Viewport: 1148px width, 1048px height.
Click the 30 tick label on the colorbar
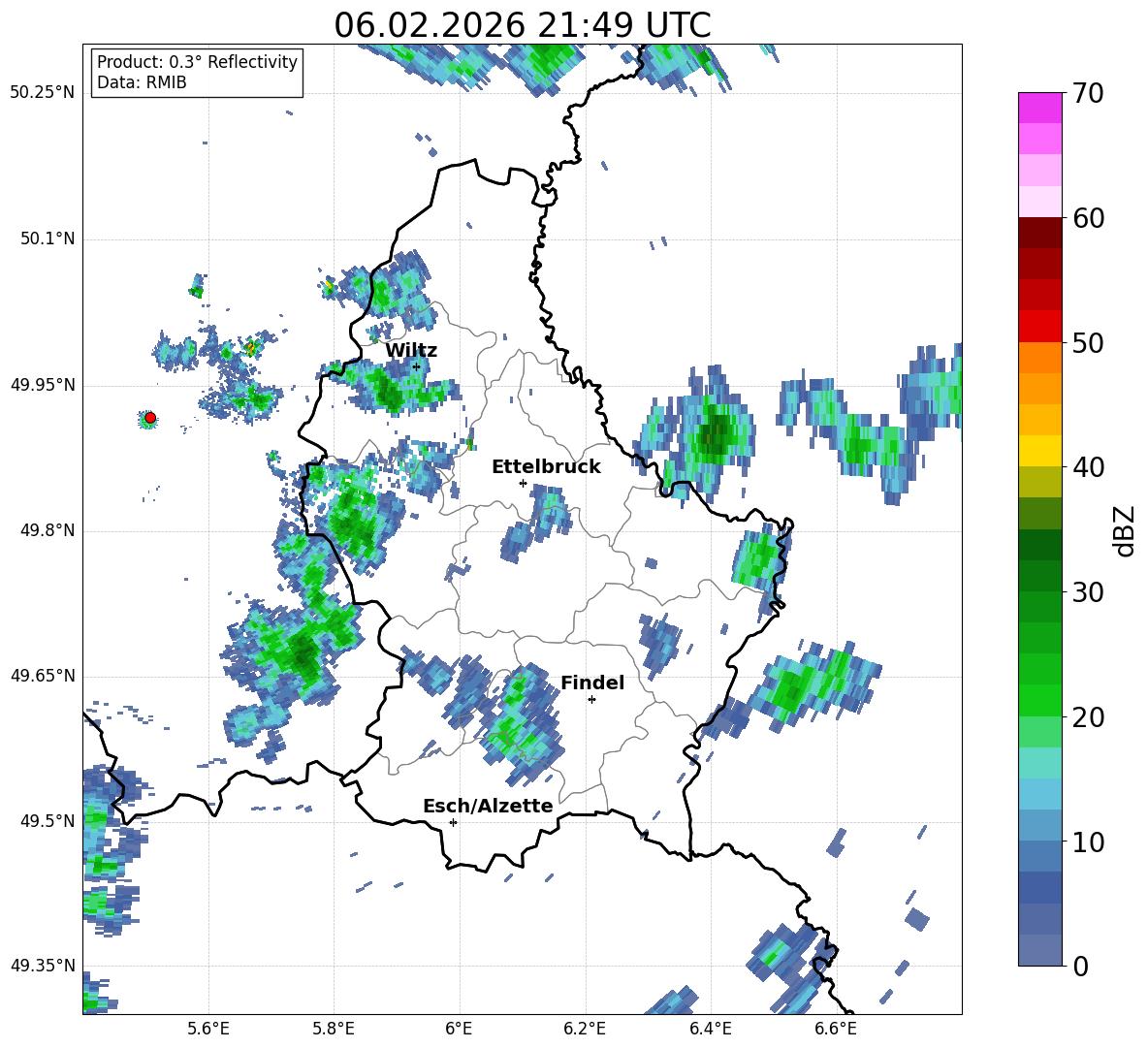1087,592
